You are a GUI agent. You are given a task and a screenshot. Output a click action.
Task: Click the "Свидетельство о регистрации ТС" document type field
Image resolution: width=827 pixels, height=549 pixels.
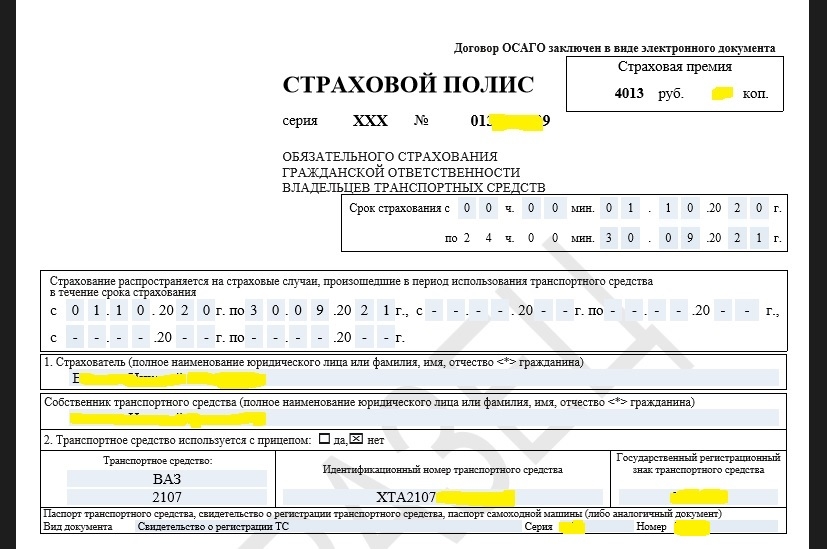[328, 526]
